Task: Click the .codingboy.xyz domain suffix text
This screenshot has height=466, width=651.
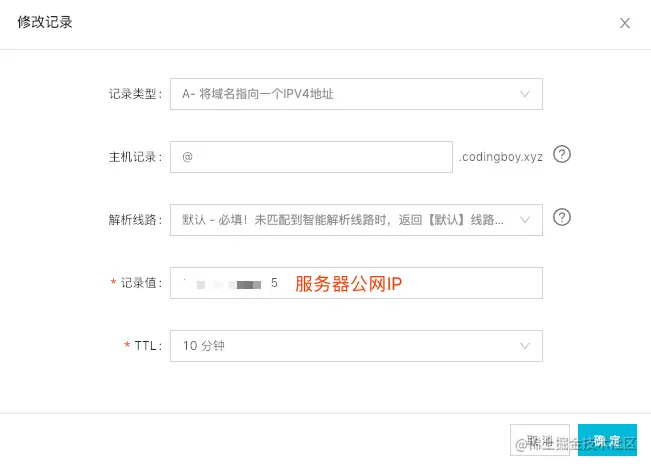Action: [501, 157]
